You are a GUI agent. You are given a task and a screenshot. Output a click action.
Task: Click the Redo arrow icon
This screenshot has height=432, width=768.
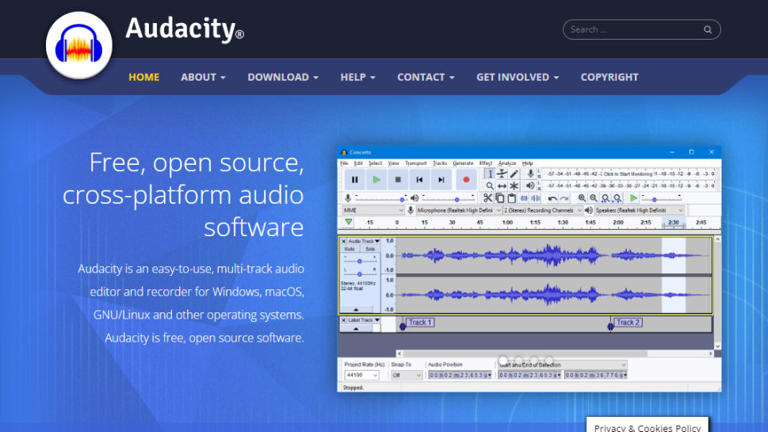coord(564,198)
